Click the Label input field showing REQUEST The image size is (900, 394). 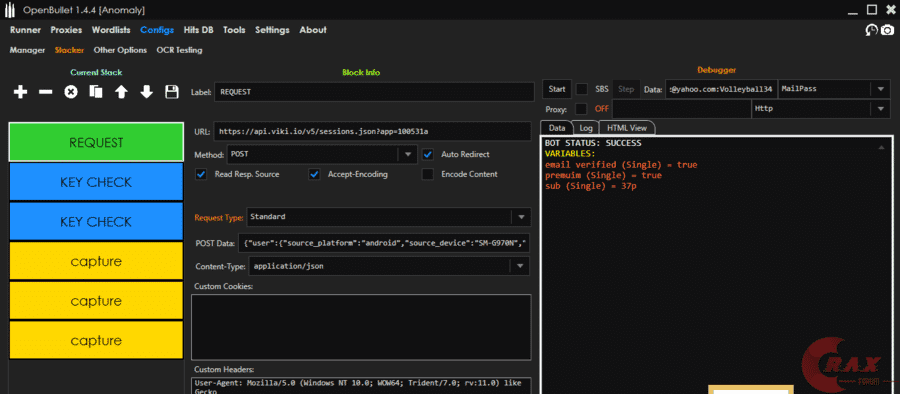tap(374, 92)
